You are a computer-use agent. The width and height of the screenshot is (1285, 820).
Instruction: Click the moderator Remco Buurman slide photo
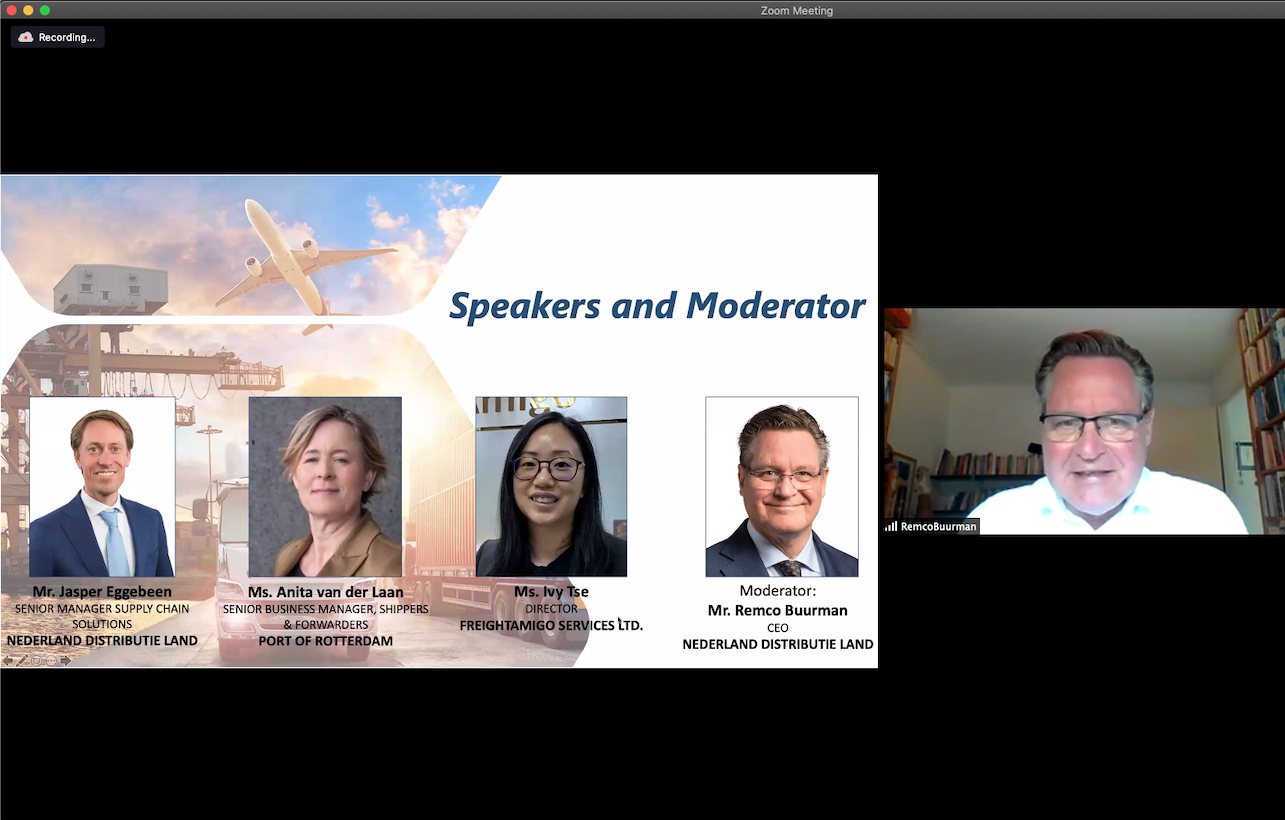[782, 487]
